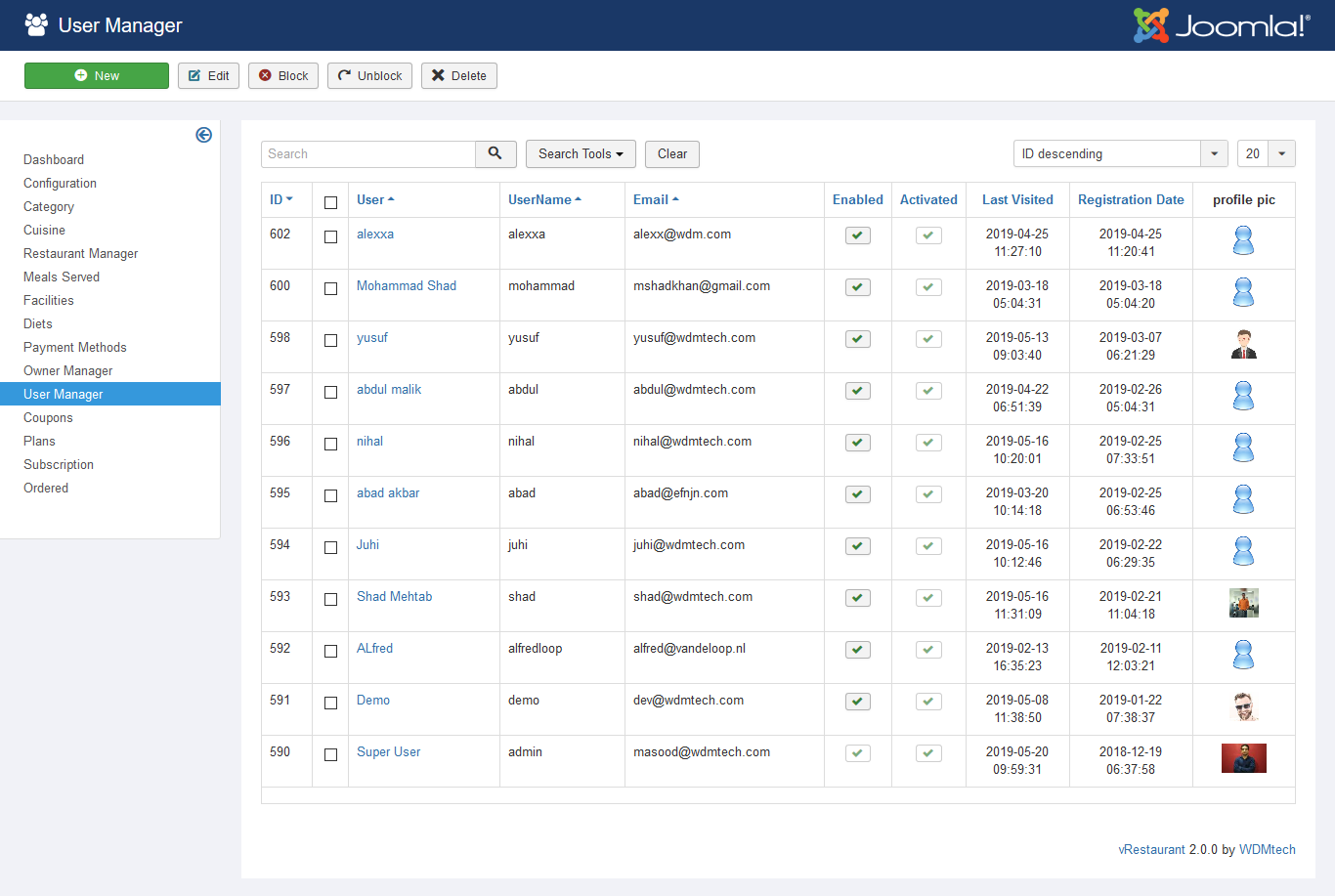Expand the Search Tools dropdown
The height and width of the screenshot is (896, 1335).
(x=581, y=154)
